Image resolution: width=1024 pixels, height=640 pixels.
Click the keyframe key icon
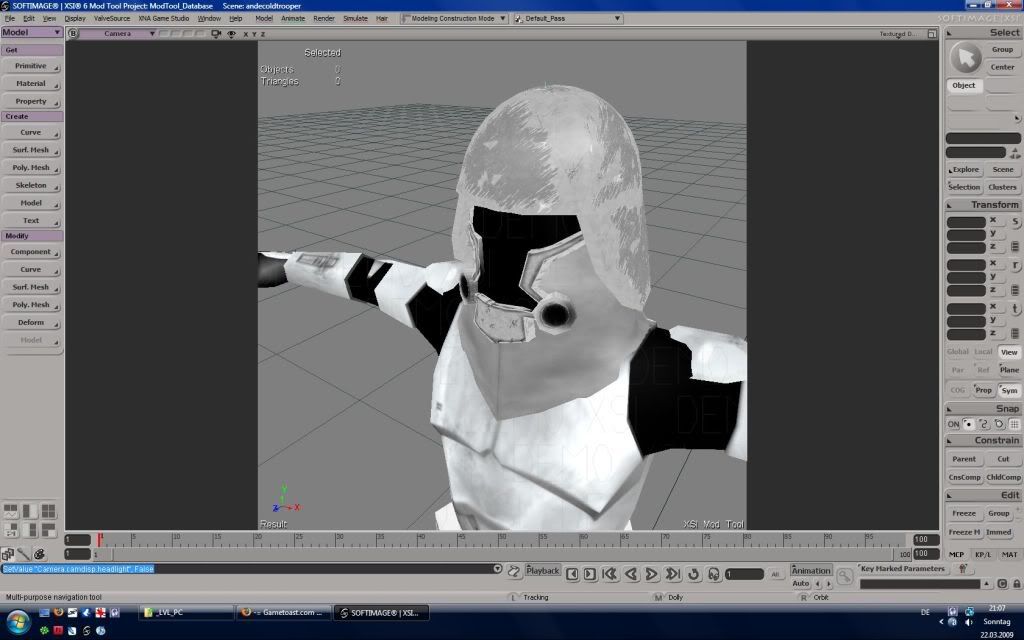[844, 576]
